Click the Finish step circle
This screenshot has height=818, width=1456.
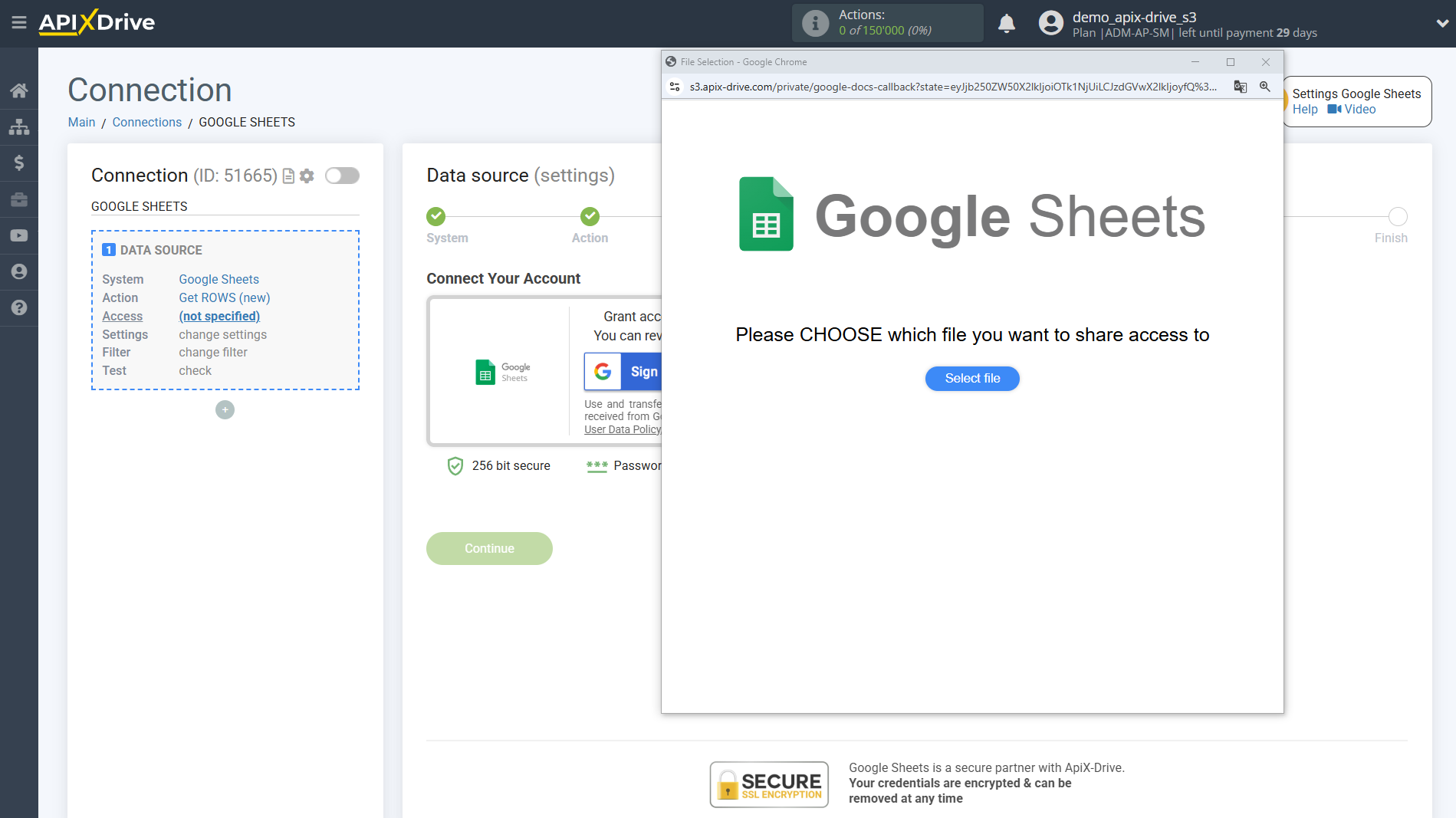tap(1398, 216)
